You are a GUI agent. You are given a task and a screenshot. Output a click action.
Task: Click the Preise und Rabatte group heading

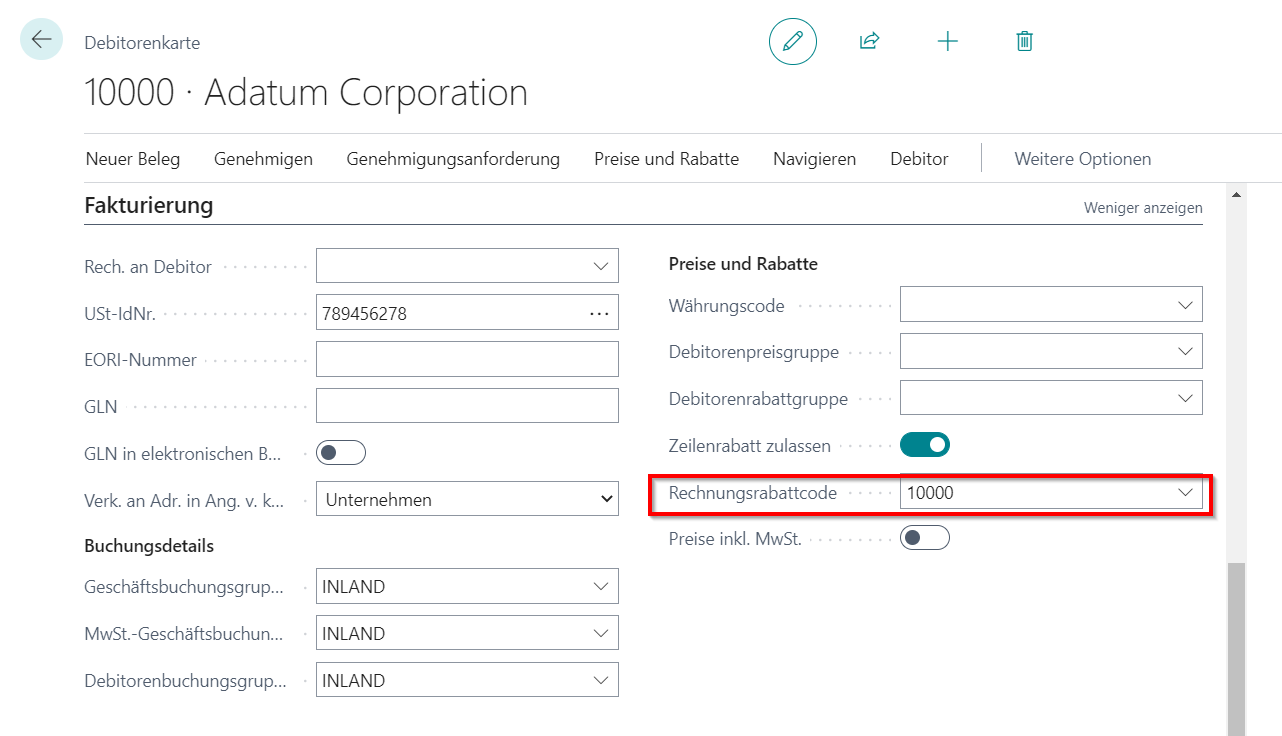pos(743,264)
